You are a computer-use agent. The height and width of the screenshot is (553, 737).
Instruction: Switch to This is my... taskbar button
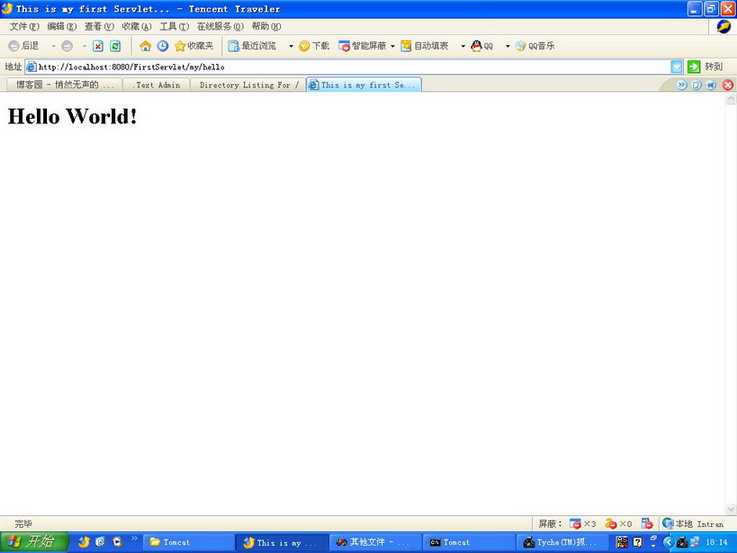(x=281, y=542)
